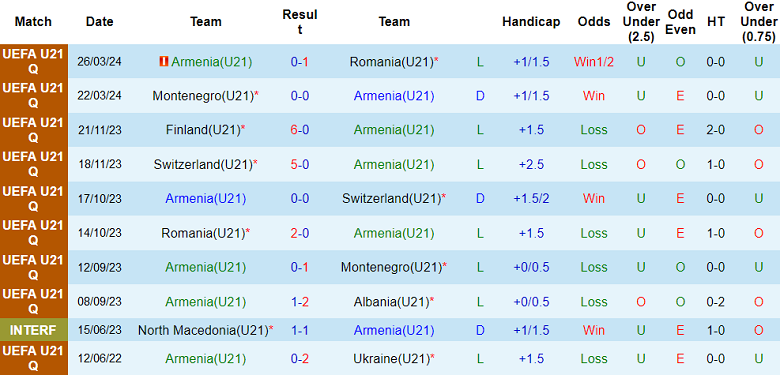780x375 pixels.
Task: Select the date 08/09/23
Action: (99, 302)
